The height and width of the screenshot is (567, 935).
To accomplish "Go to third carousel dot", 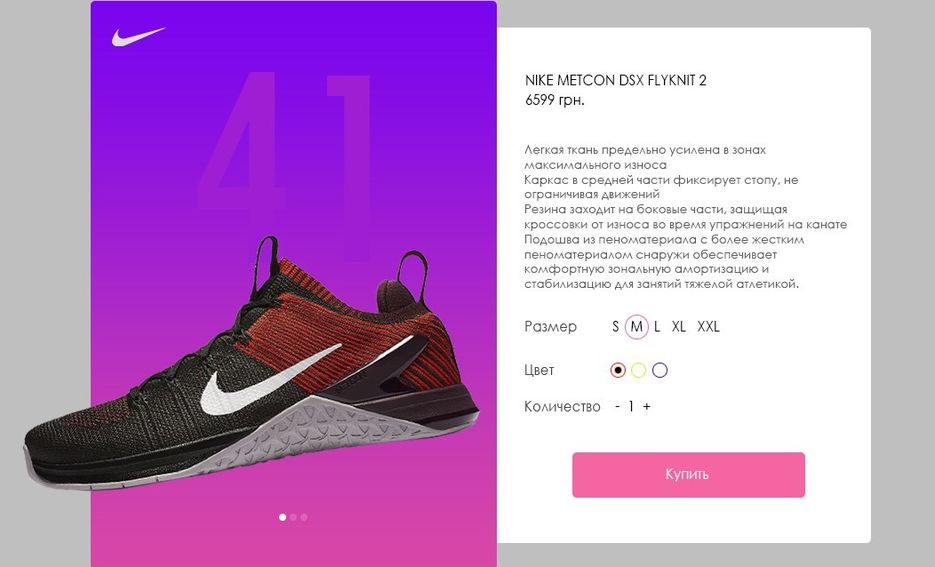I will (x=304, y=517).
